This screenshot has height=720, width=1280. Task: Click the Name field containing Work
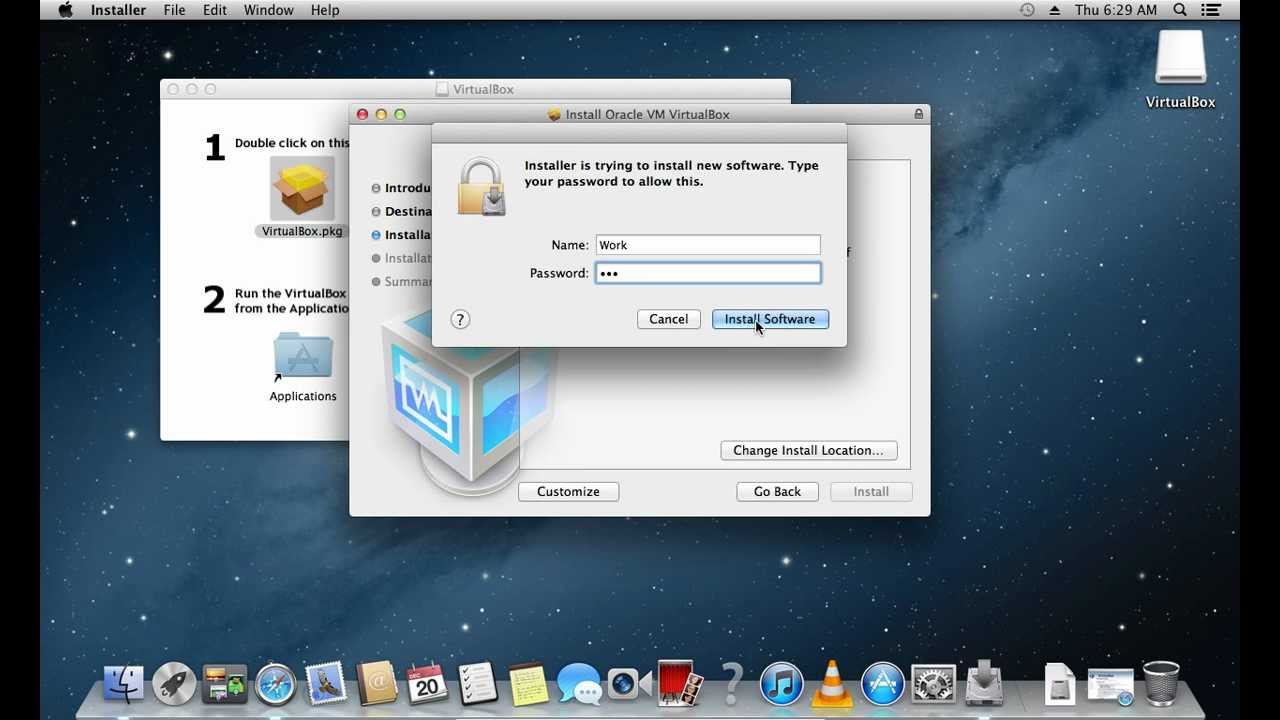pyautogui.click(x=708, y=245)
